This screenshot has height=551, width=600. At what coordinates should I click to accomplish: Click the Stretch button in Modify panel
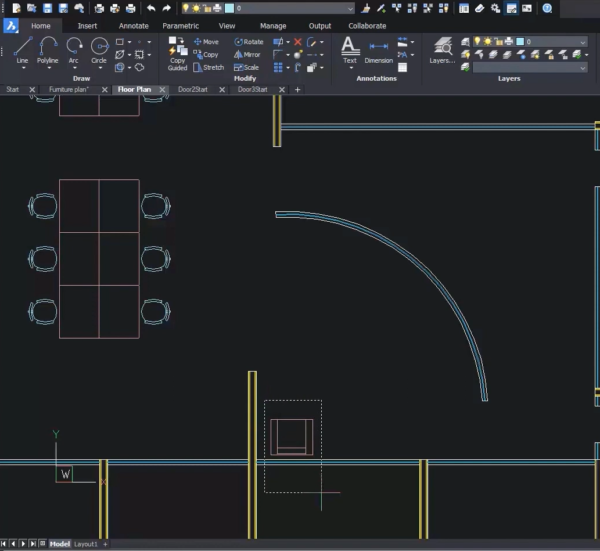click(x=209, y=68)
